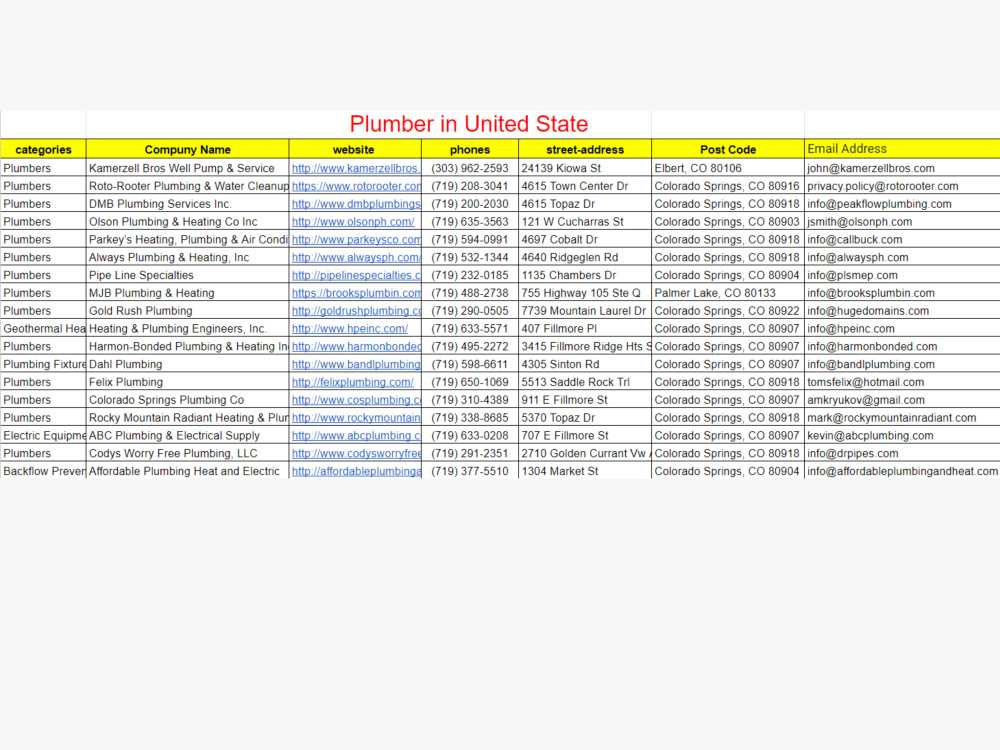This screenshot has width=1000, height=750.
Task: Click address '1304 Market St'
Action: pyautogui.click(x=560, y=472)
